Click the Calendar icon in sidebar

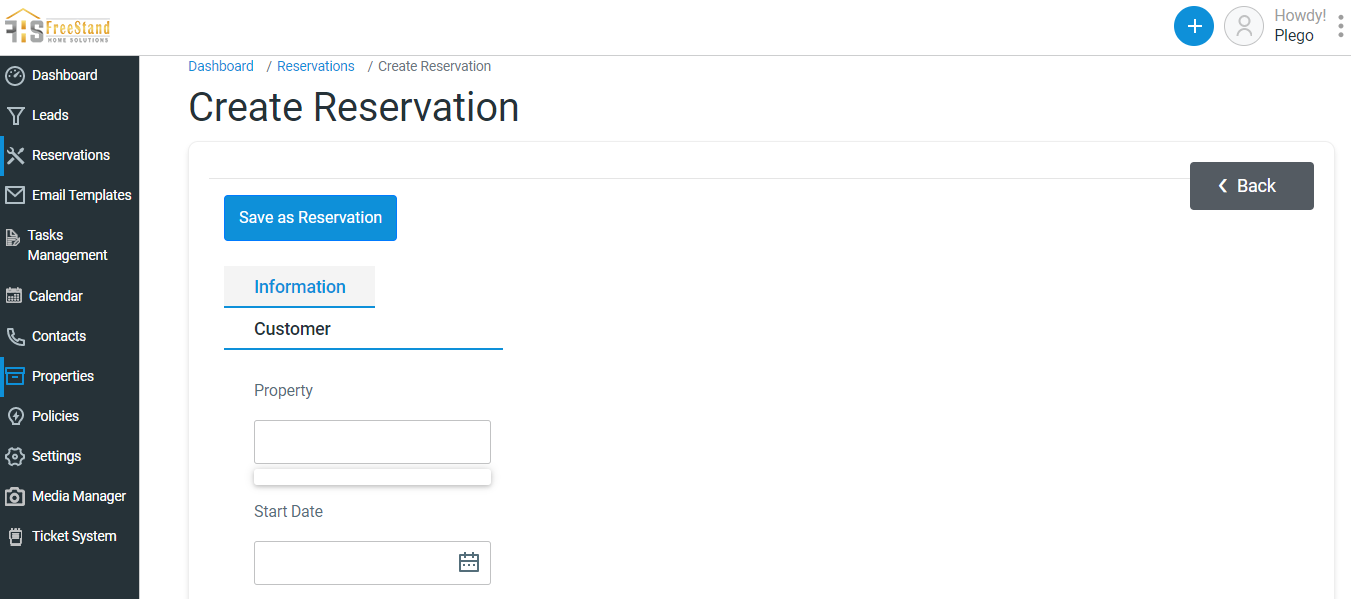(14, 296)
